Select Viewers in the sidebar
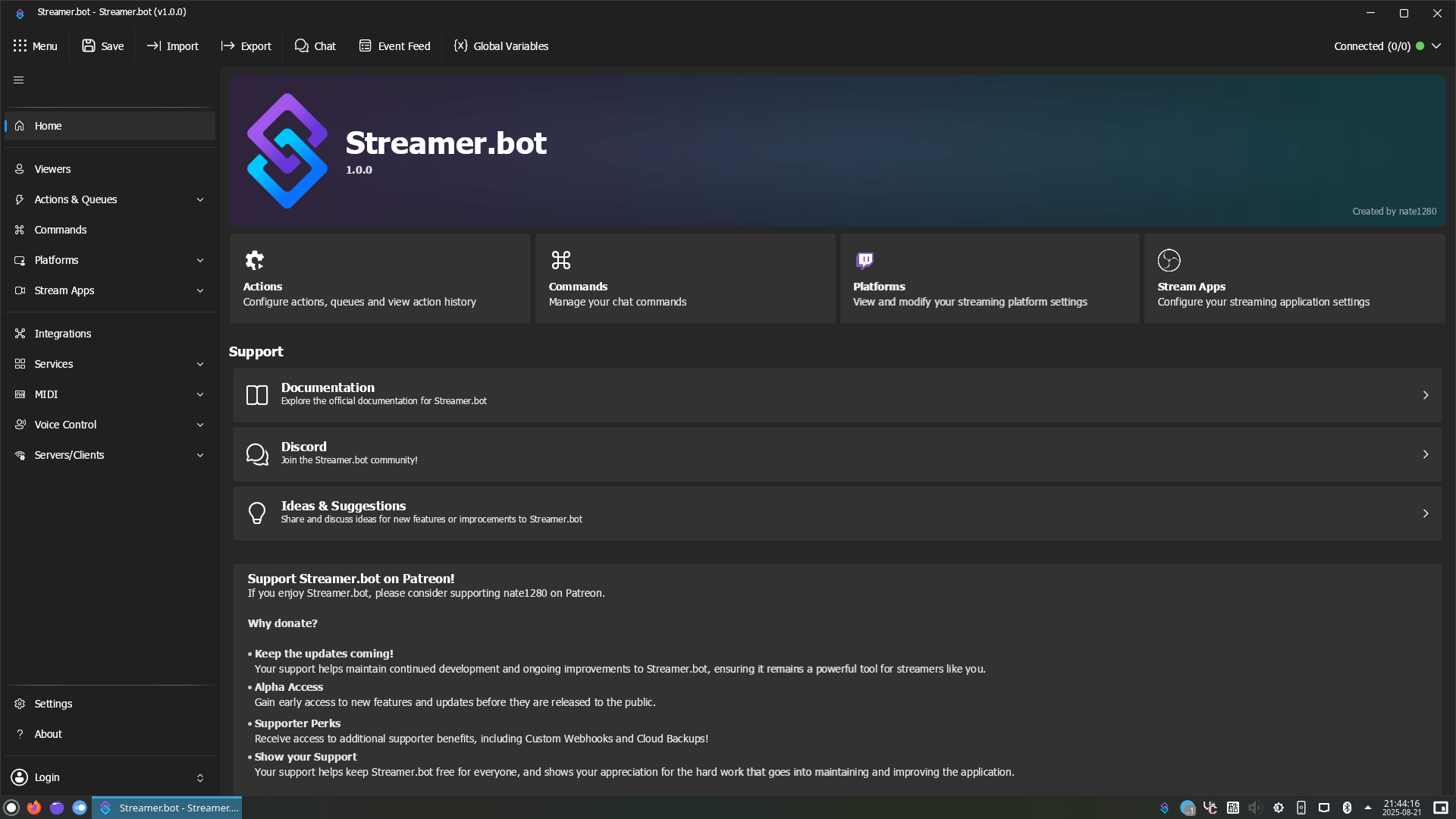The height and width of the screenshot is (819, 1456). point(52,168)
